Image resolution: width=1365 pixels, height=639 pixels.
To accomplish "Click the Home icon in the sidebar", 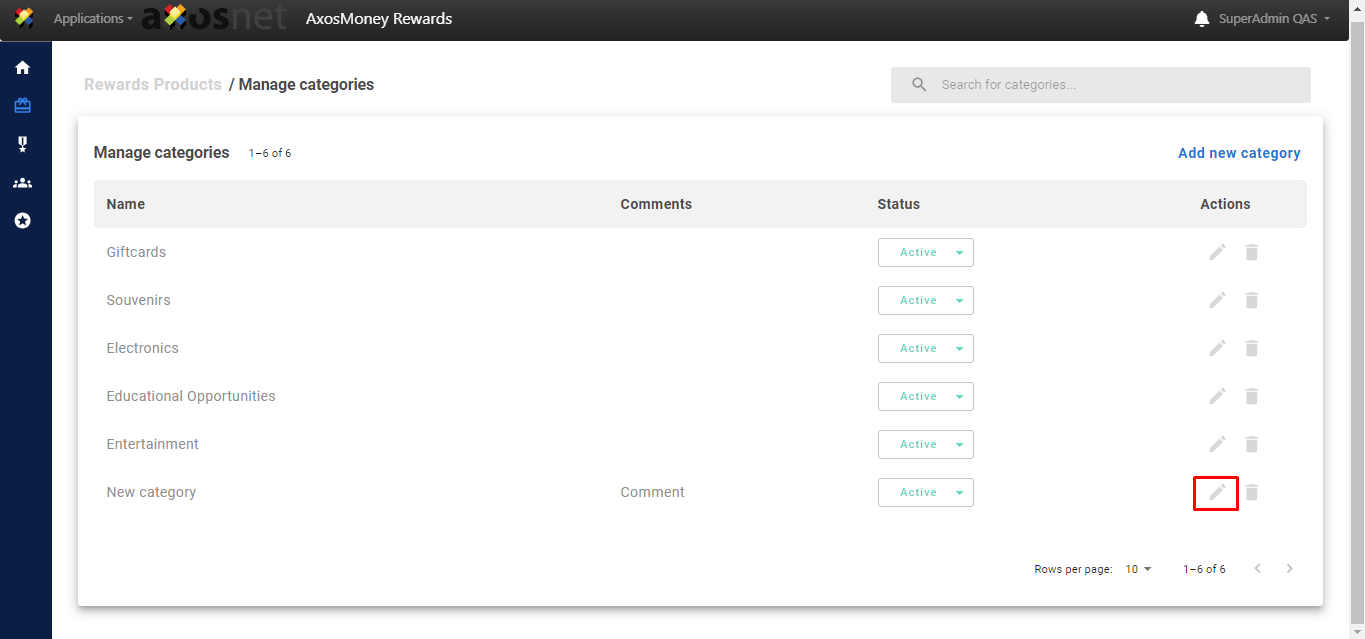I will pos(22,68).
